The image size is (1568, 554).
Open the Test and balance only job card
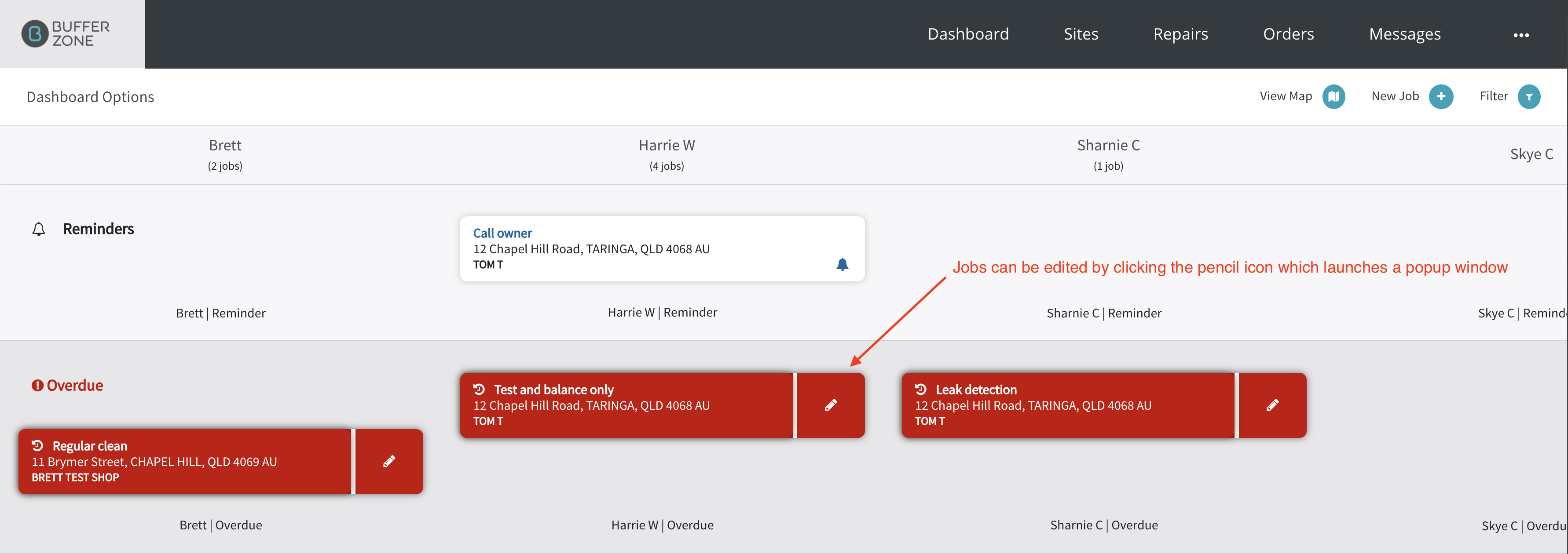point(626,405)
